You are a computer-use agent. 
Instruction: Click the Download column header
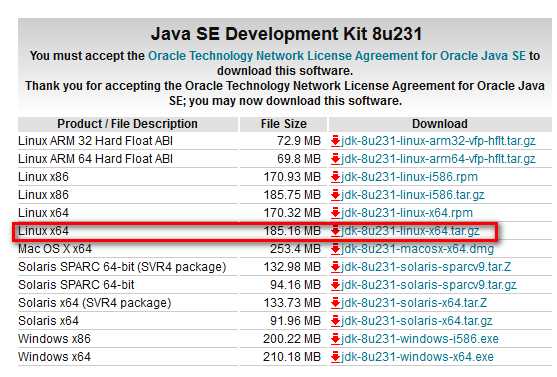click(440, 124)
